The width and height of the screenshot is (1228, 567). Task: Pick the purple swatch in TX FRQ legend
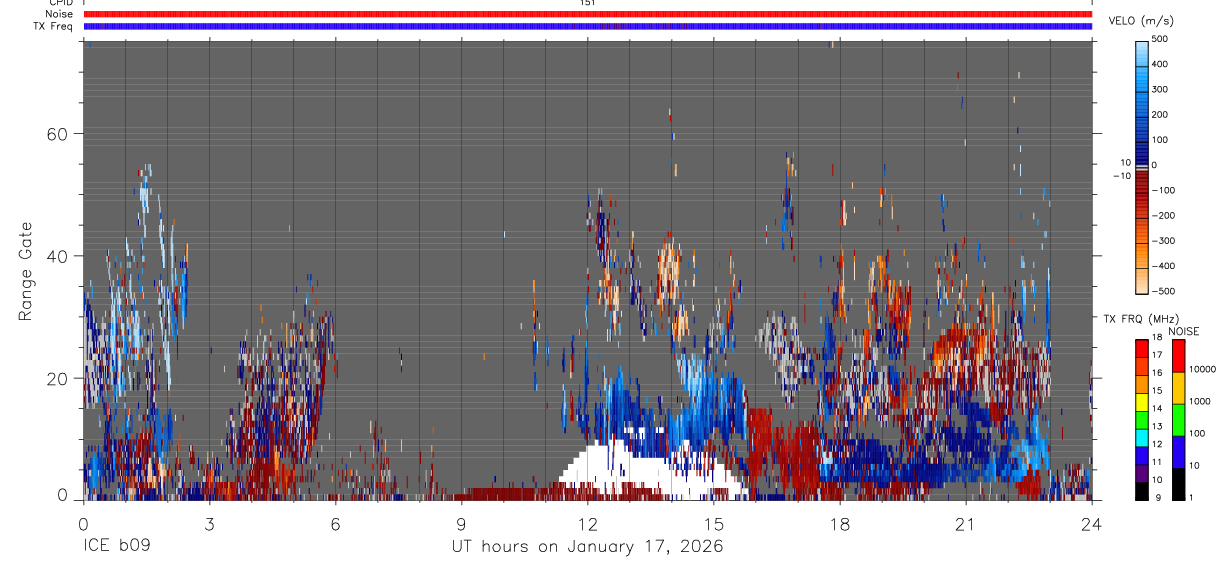pos(1142,473)
